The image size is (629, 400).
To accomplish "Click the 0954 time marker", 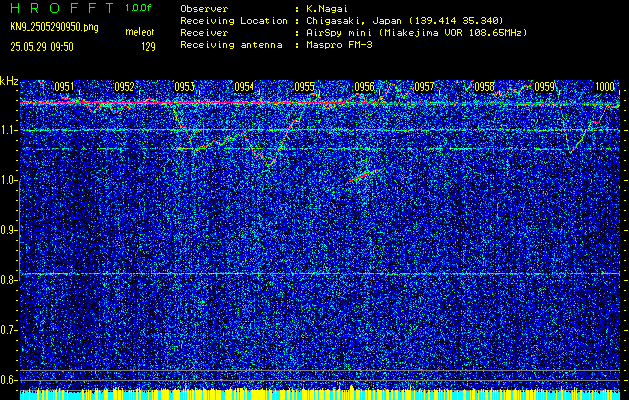I will 244,87.
